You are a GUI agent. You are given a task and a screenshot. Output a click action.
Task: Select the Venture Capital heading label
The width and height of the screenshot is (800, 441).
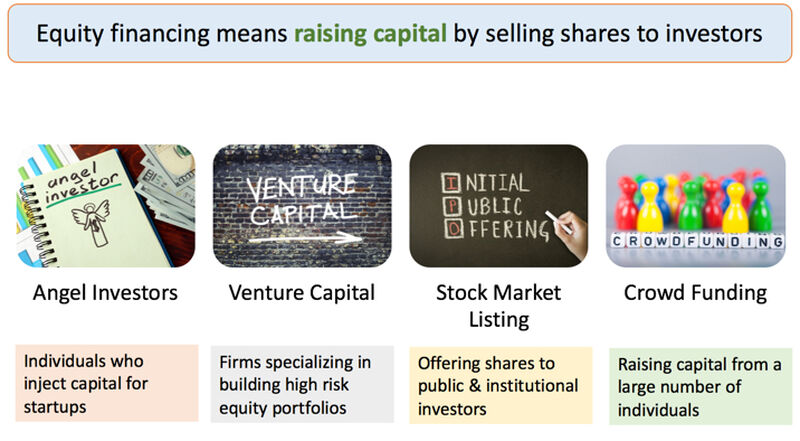click(x=302, y=293)
